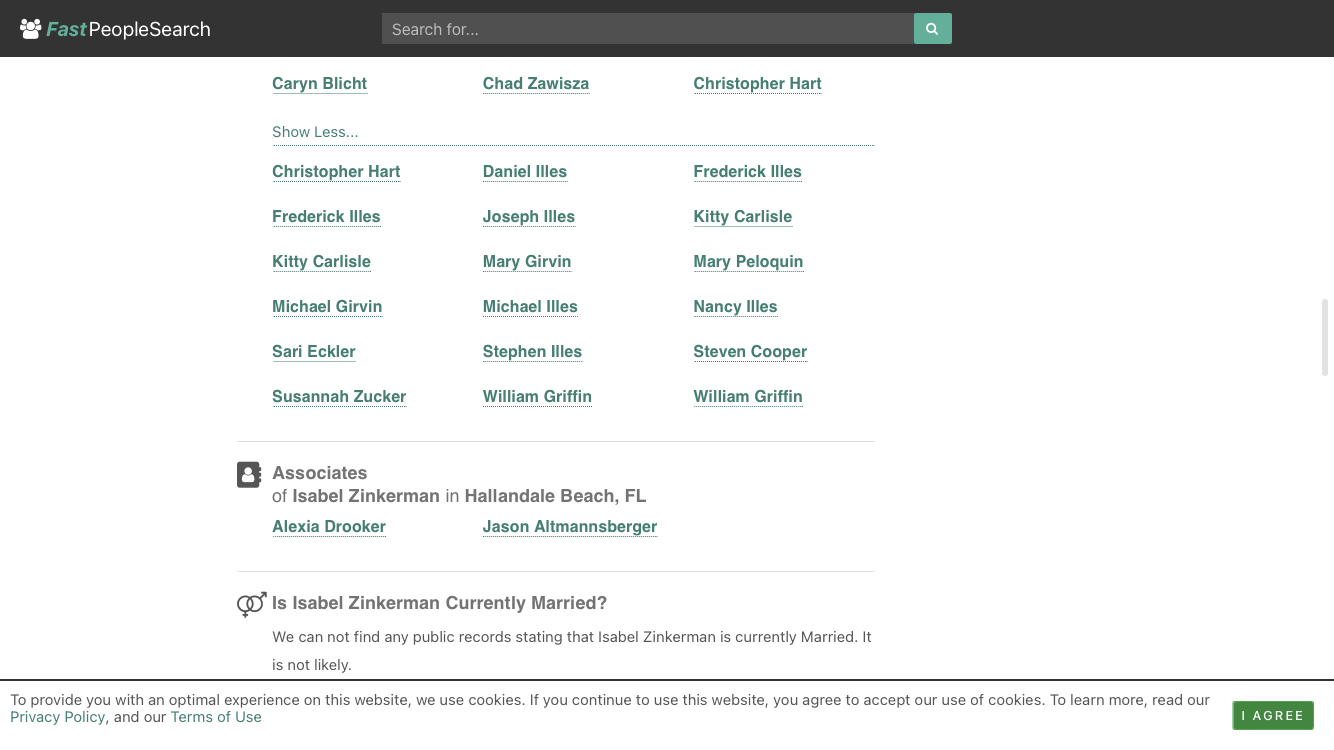
Task: Collapse the list with Show Less...
Action: 315,132
